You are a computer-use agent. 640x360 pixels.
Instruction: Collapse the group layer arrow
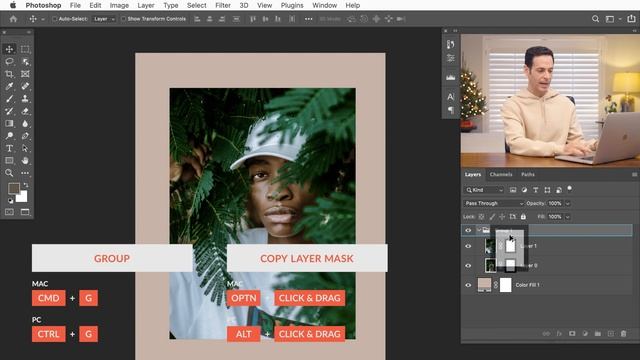click(x=479, y=230)
